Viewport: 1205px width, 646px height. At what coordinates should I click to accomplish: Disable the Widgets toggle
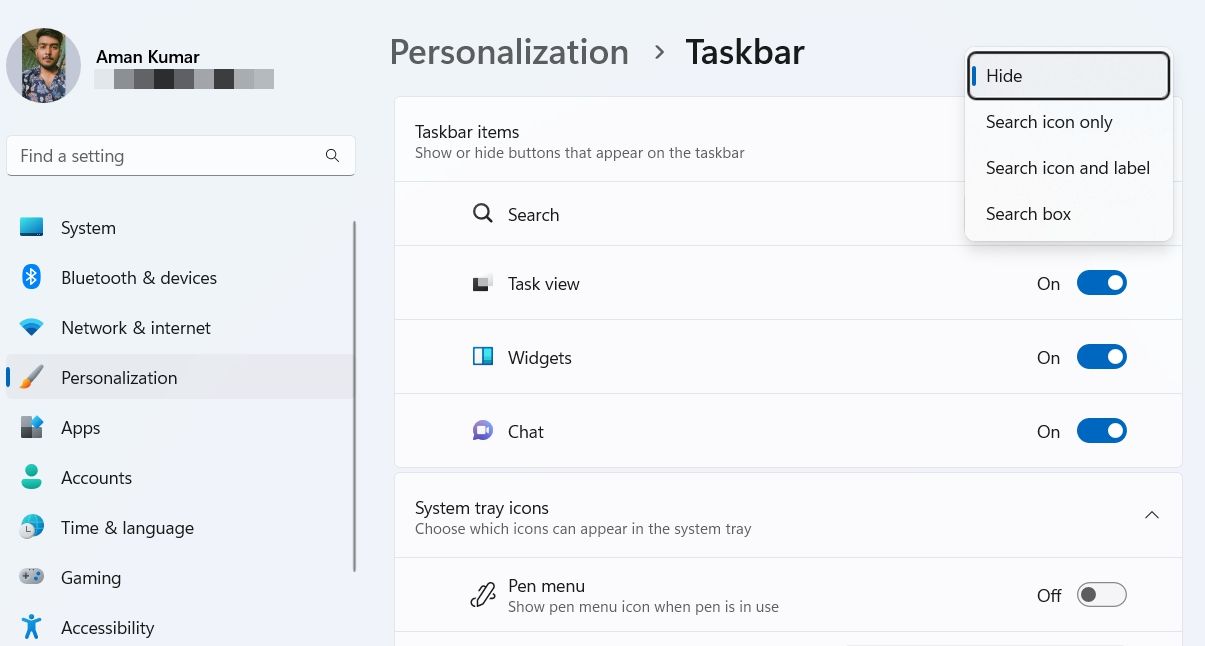click(1101, 356)
